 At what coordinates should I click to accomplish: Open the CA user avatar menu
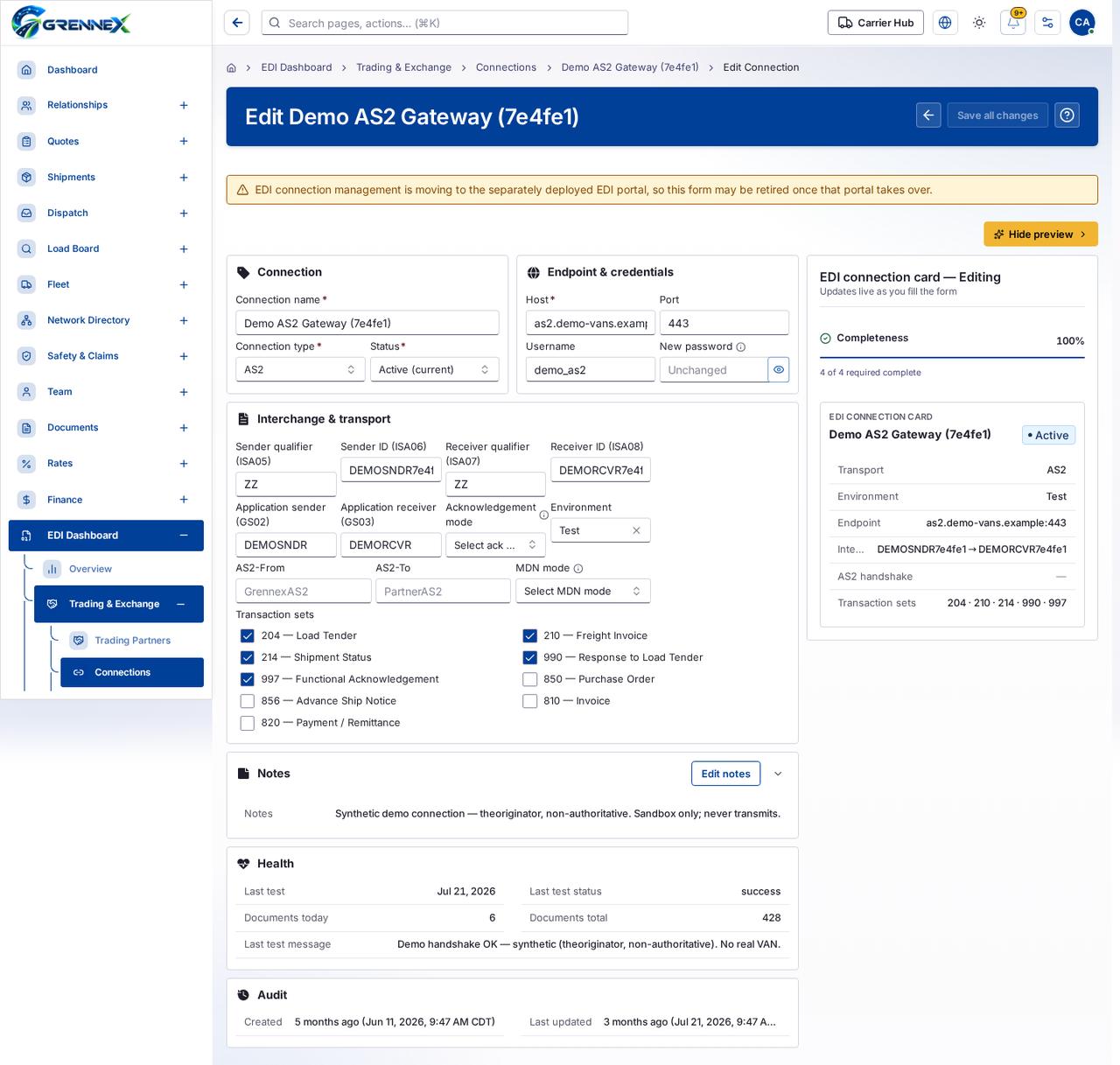1082,23
